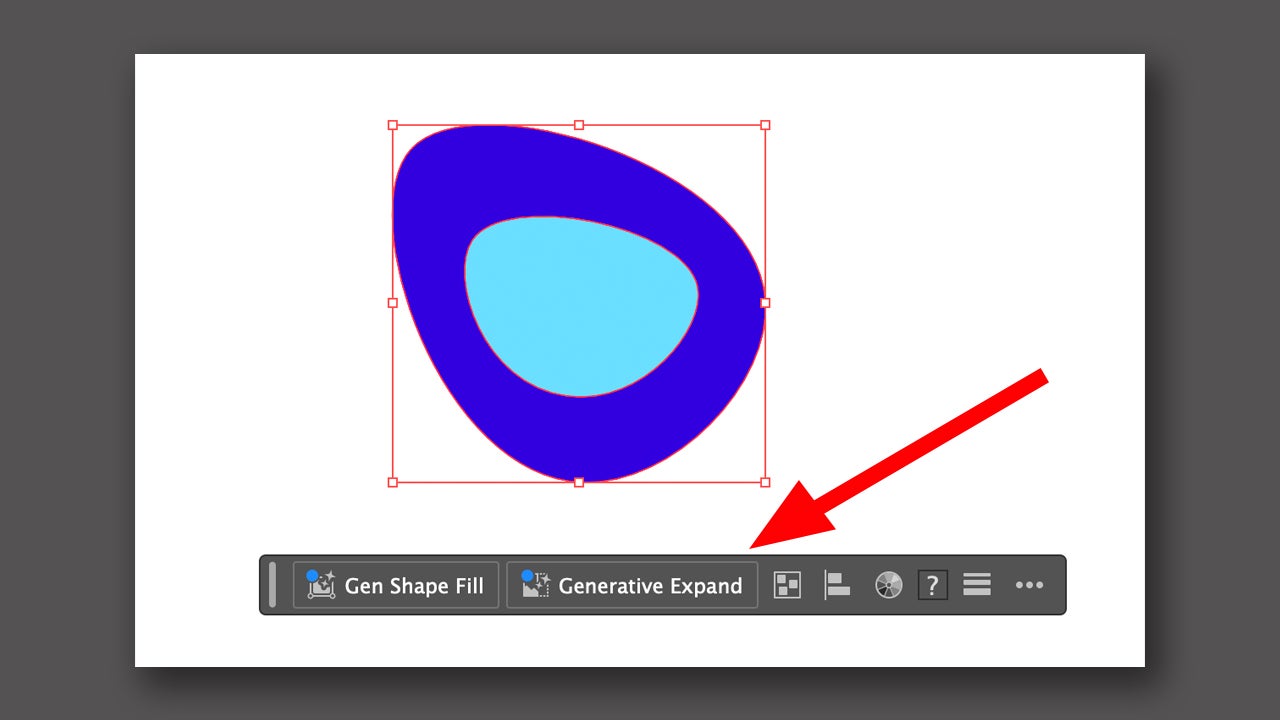The width and height of the screenshot is (1280, 720).
Task: Click the left-middle bounding box handle
Action: coord(393,302)
